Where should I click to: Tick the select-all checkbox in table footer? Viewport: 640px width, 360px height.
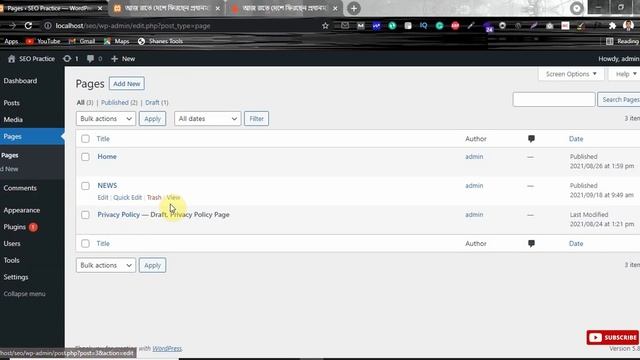85,244
